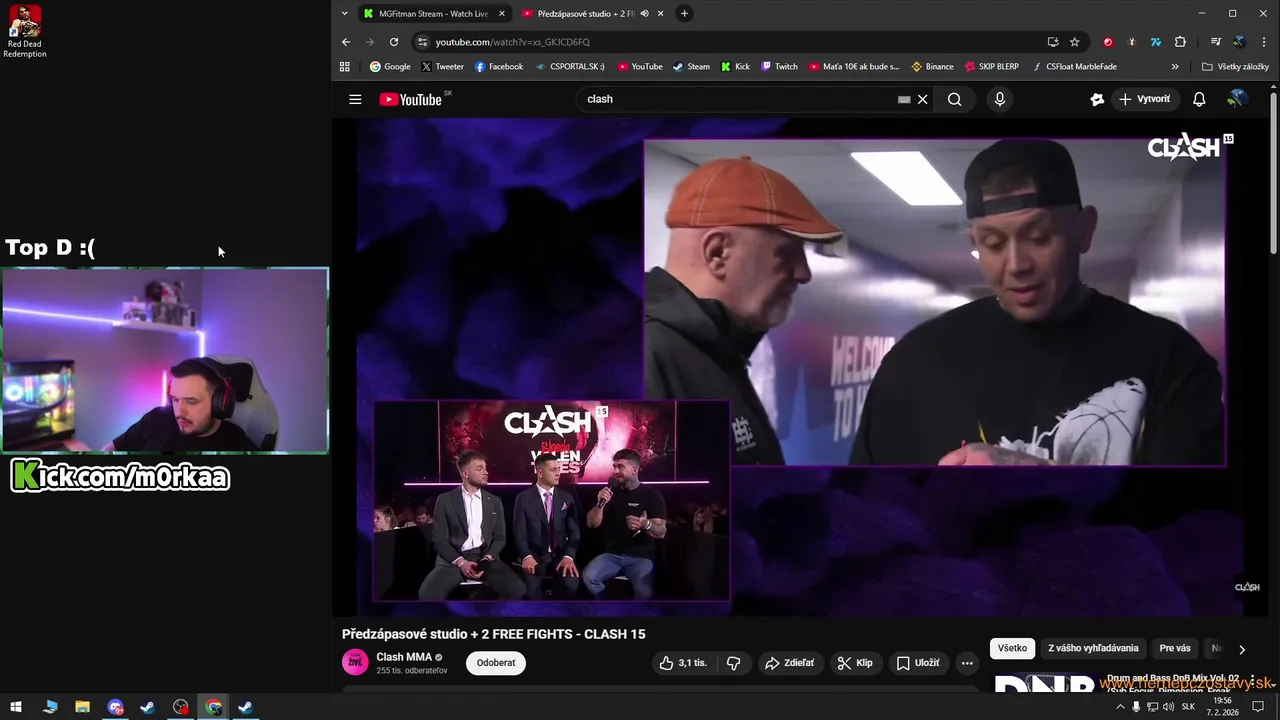Subscribe to Clash MMA via Odoberať
This screenshot has width=1280, height=720.
(496, 663)
